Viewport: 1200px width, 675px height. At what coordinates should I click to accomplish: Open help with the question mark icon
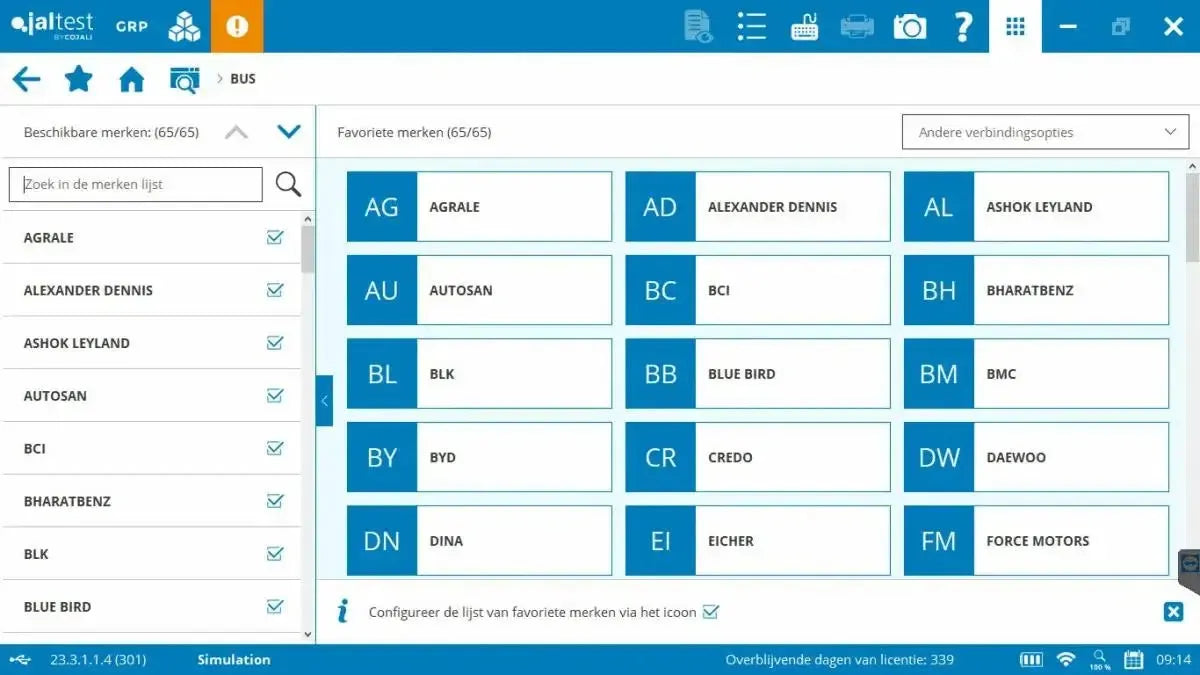pos(962,26)
